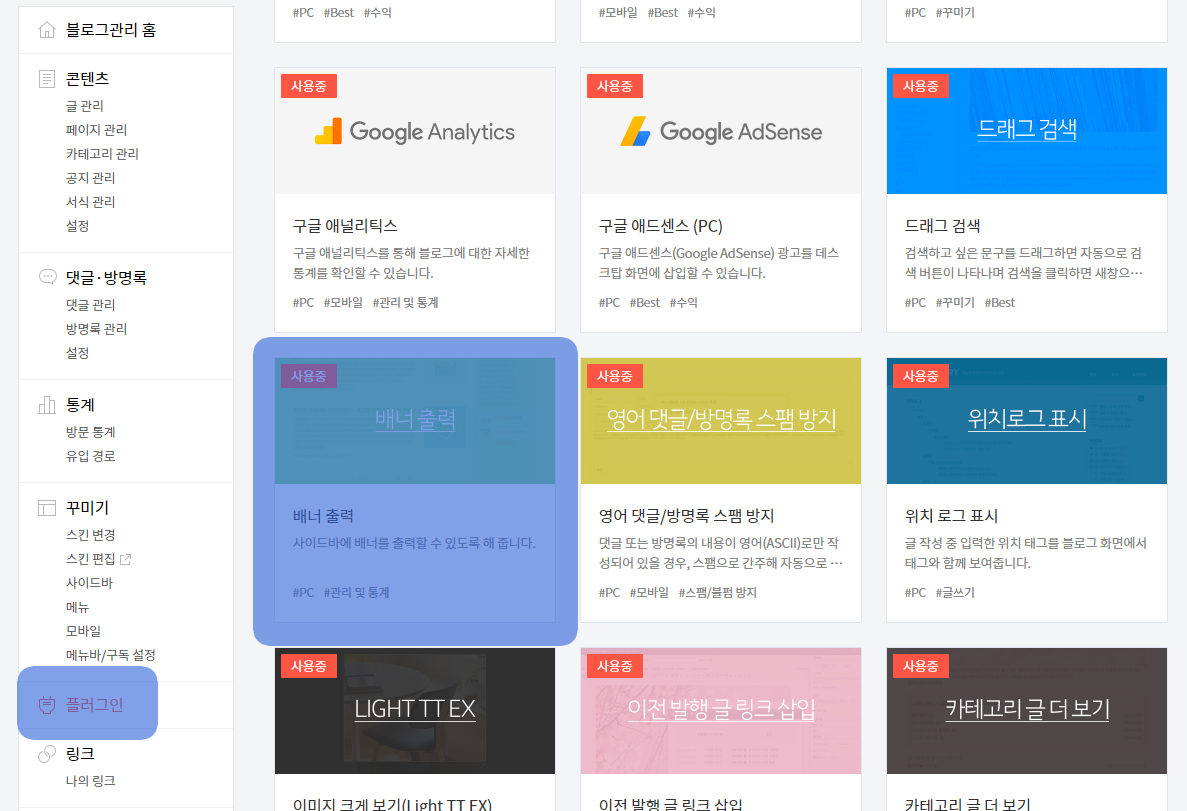Click #스팸/불펌 방지 tag
Viewport: 1187px width, 811px height.
point(718,592)
